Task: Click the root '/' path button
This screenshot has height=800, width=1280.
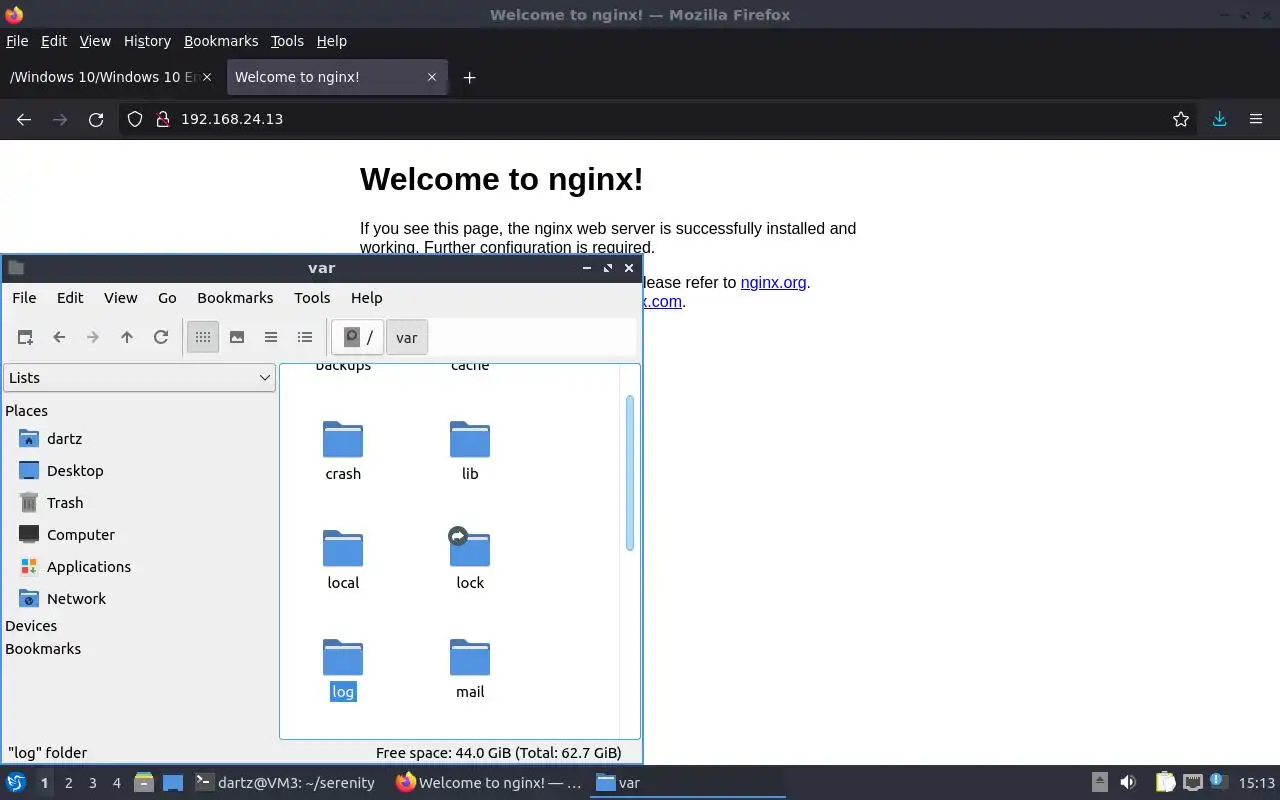Action: (358, 337)
